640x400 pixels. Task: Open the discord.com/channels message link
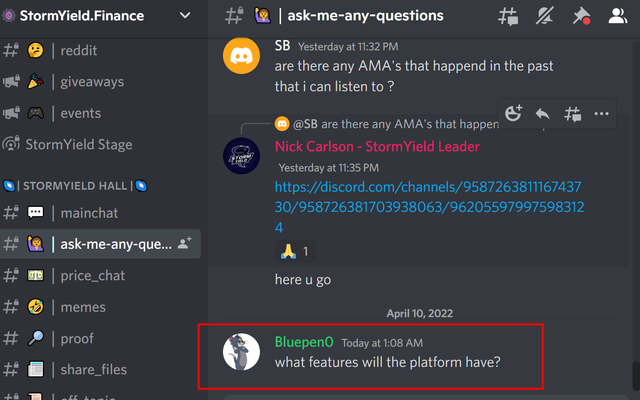pyautogui.click(x=429, y=207)
